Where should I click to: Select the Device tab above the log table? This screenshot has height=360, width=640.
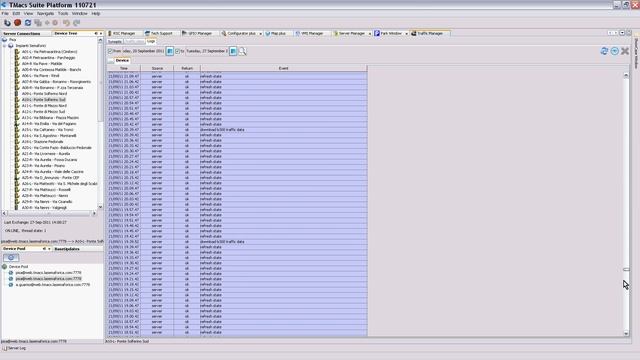122,60
